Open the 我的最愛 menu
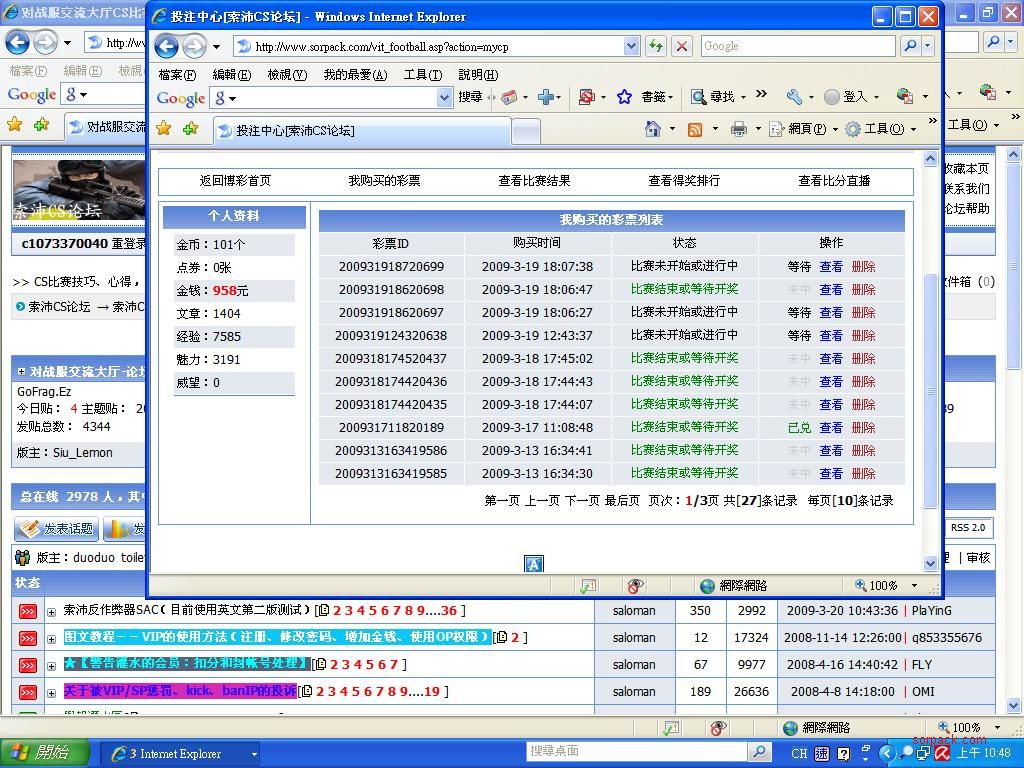 (356, 74)
